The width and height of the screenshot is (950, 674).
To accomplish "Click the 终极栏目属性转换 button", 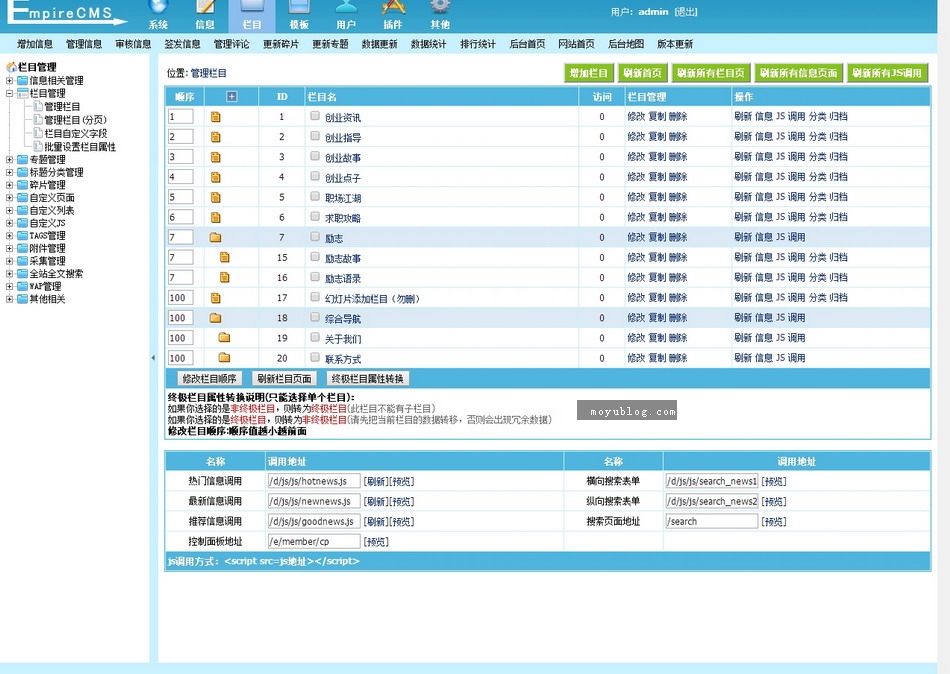I will point(367,379).
